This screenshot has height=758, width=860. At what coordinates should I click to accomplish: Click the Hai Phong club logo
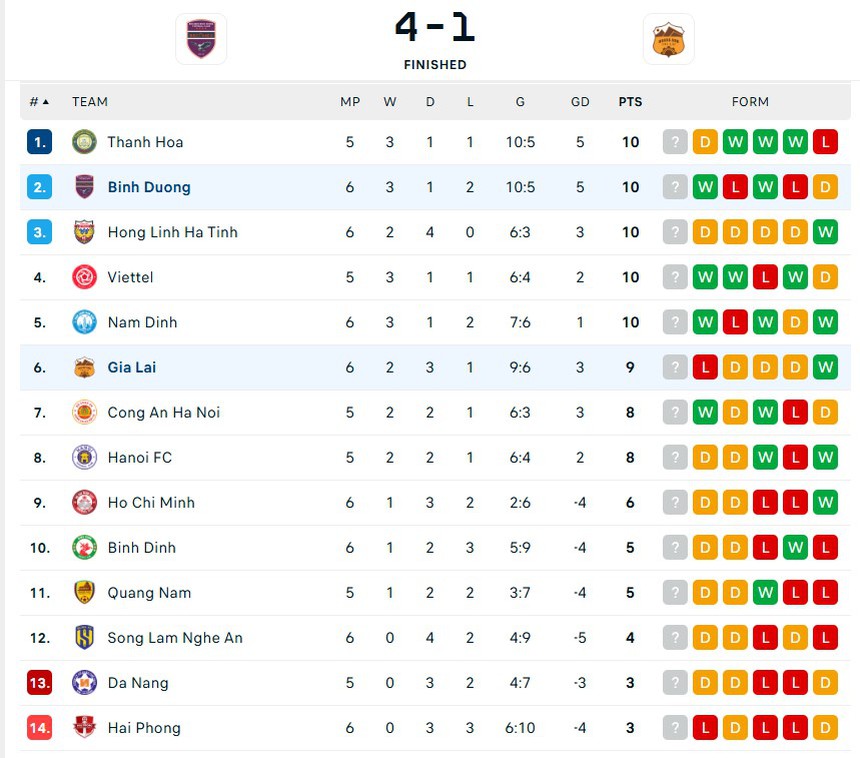point(84,728)
